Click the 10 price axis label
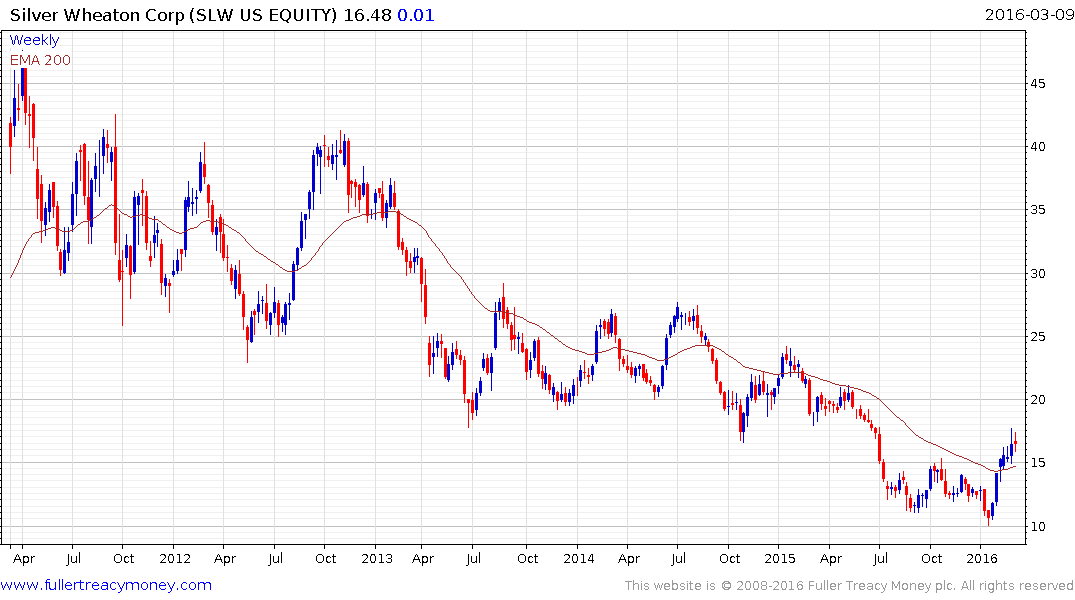 pyautogui.click(x=1037, y=527)
